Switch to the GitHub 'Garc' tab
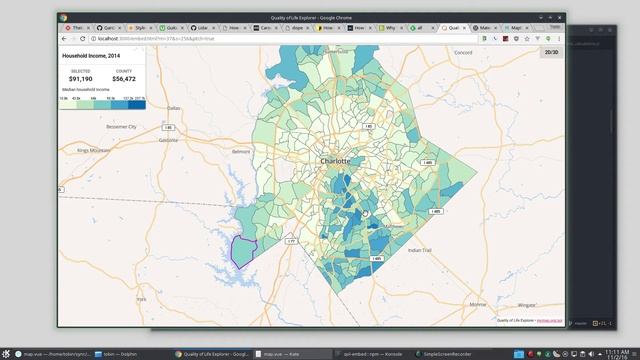This screenshot has height=360, width=640. [108, 28]
